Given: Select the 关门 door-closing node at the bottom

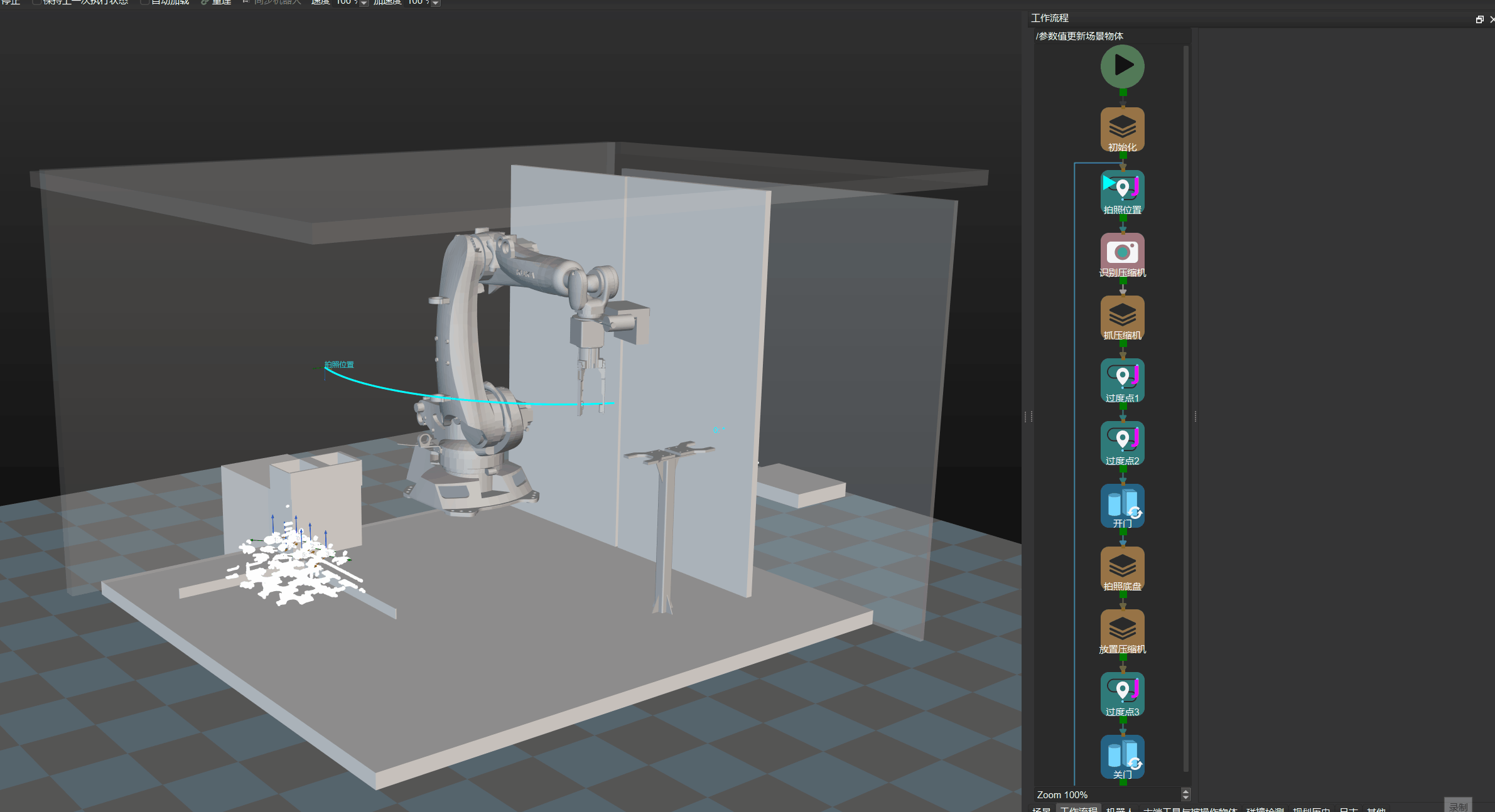Looking at the screenshot, I should click(x=1123, y=757).
